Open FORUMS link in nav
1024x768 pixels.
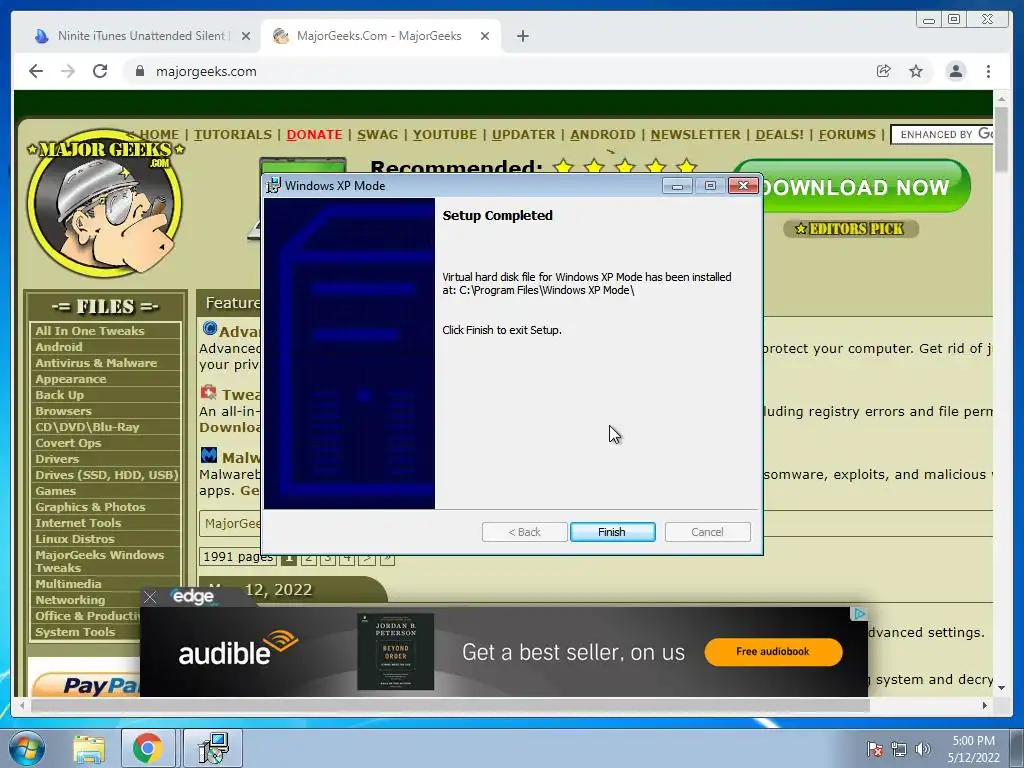point(847,135)
